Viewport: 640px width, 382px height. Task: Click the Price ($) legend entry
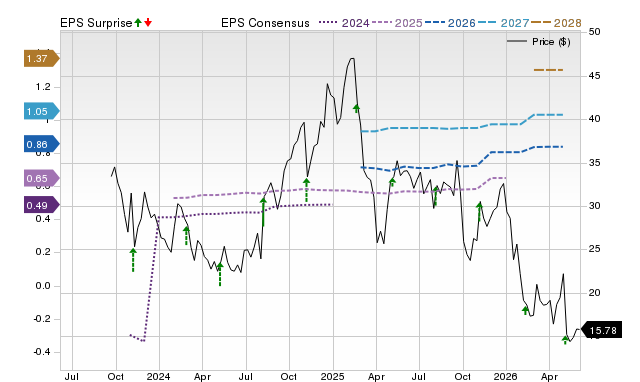coord(539,42)
